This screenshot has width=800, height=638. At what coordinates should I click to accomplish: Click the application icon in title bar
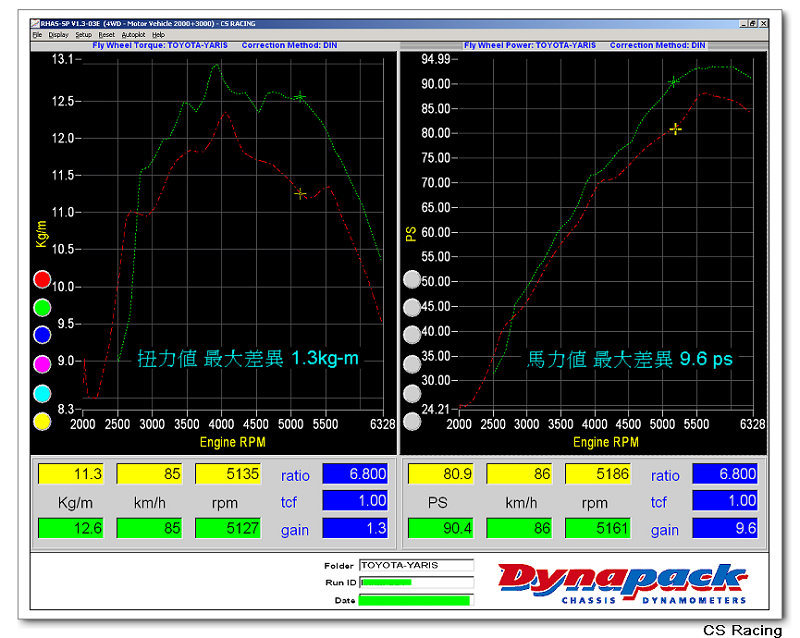coord(35,23)
